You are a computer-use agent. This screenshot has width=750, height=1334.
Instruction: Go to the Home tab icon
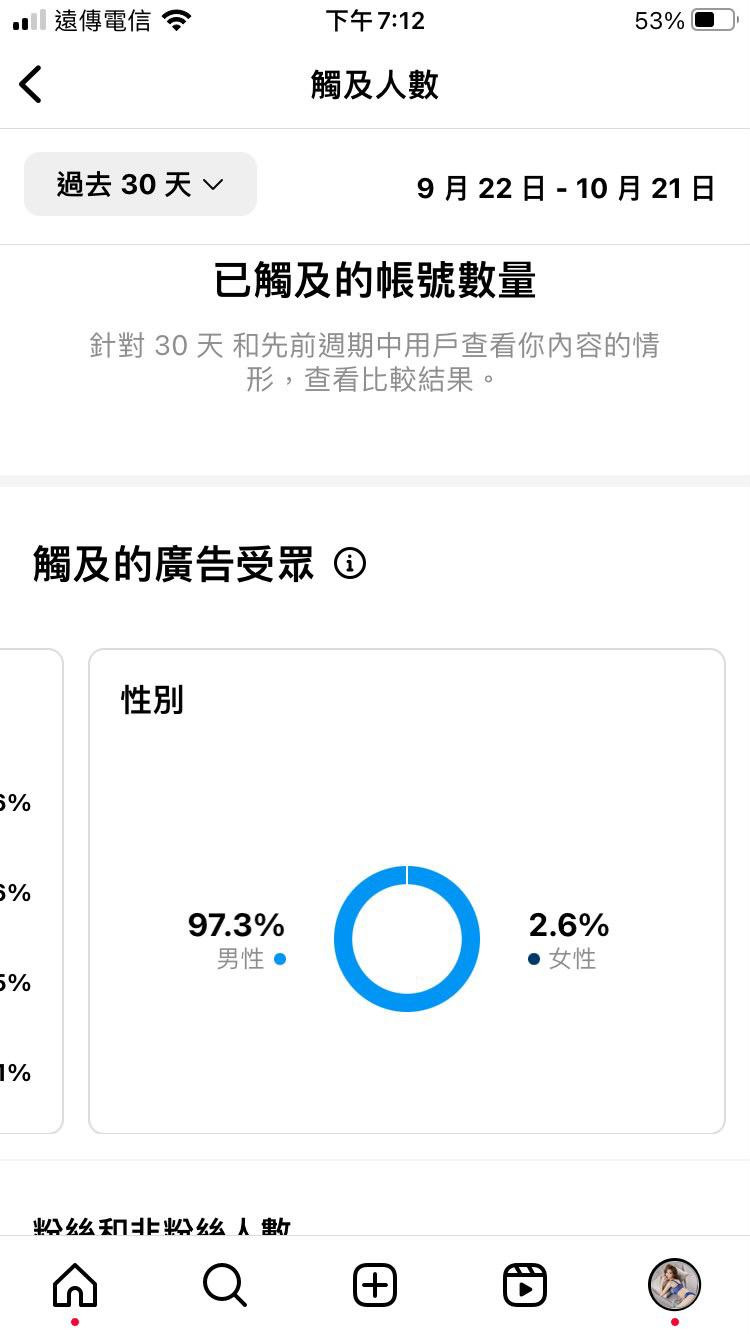point(75,1284)
